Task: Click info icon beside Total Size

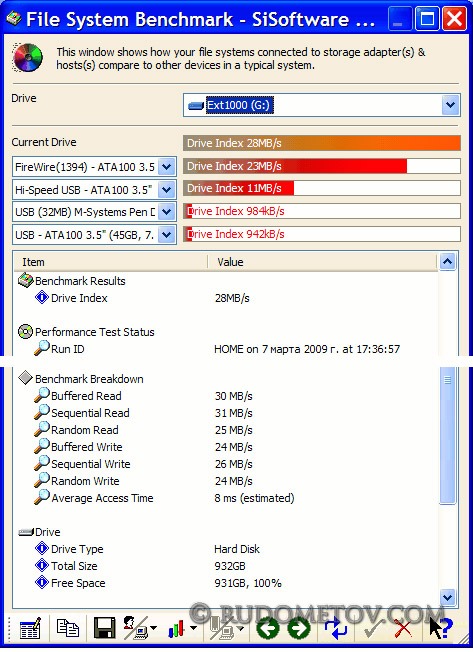Action: tap(42, 566)
